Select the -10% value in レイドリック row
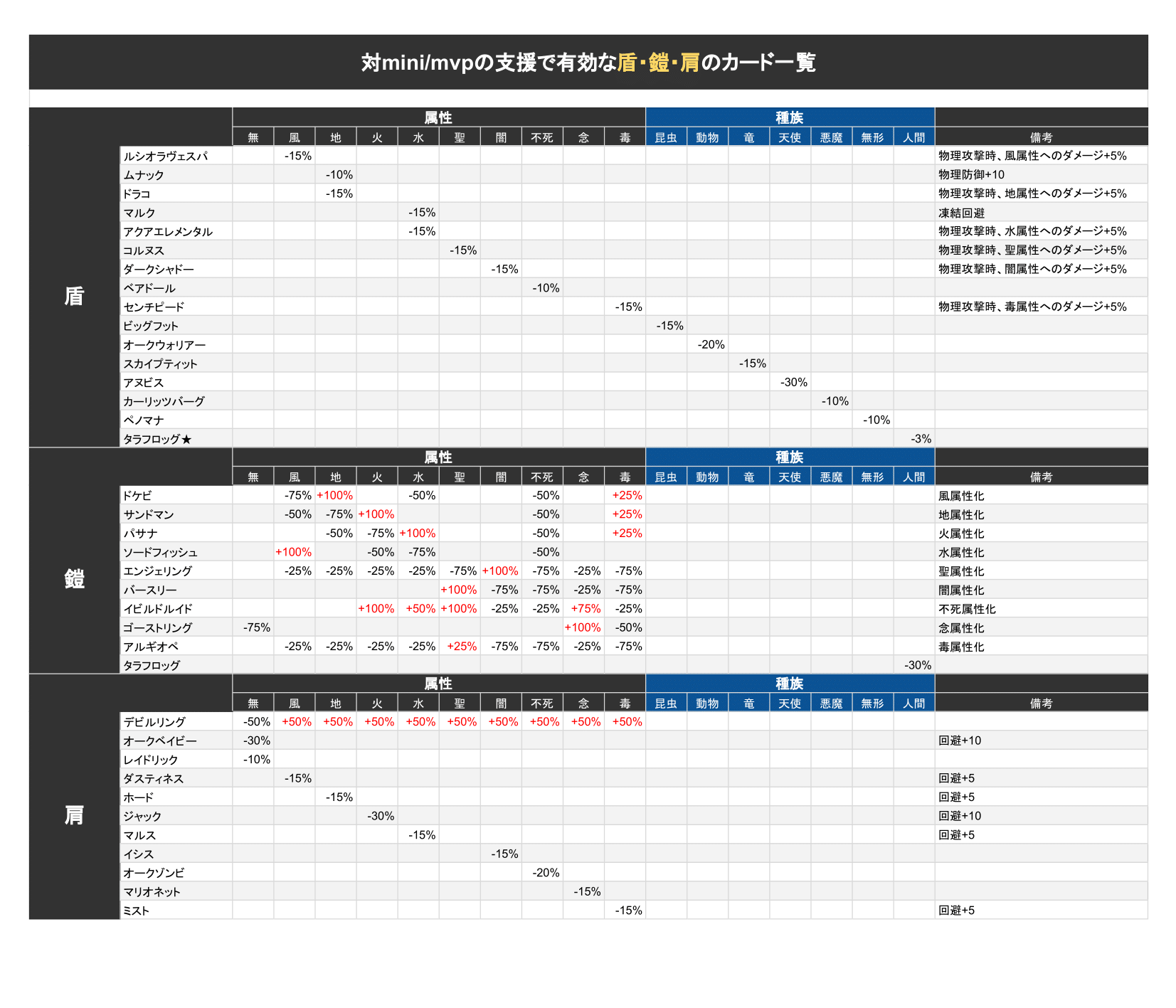This screenshot has width=1176, height=1008. pos(256,759)
